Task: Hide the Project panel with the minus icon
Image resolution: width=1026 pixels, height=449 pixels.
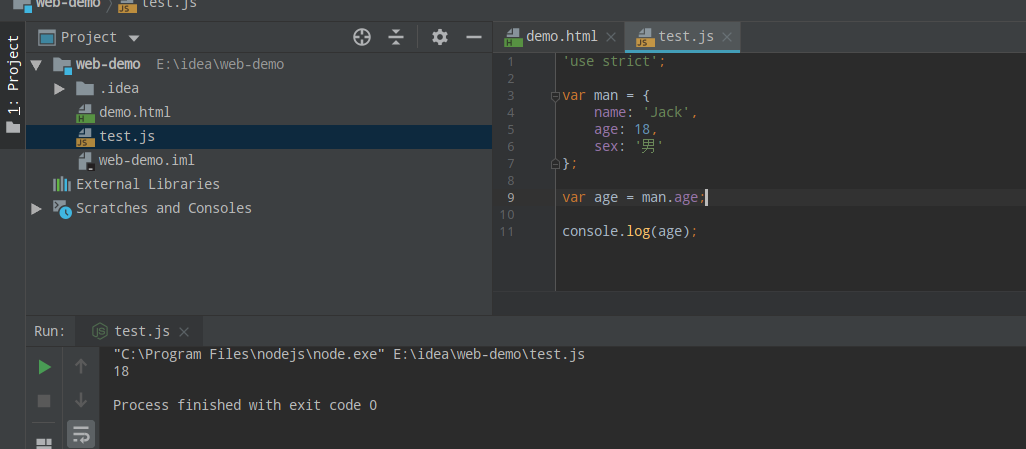Action: (474, 37)
